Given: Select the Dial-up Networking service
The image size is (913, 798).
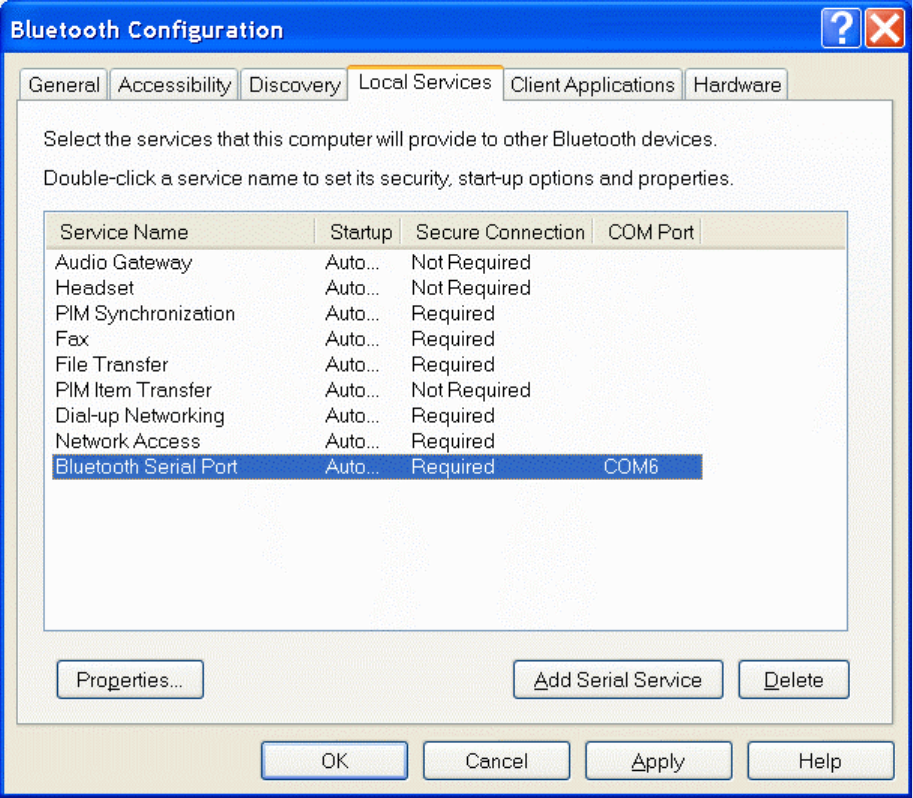Looking at the screenshot, I should [x=377, y=416].
